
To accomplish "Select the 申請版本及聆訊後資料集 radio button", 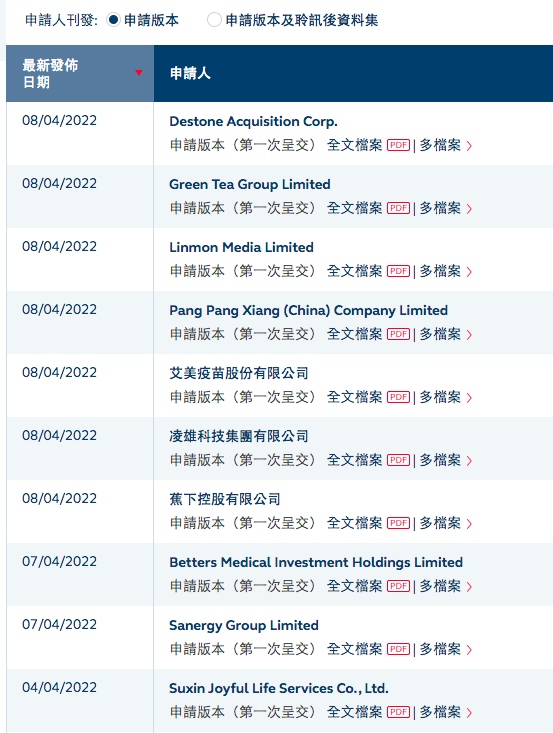I will [x=214, y=20].
